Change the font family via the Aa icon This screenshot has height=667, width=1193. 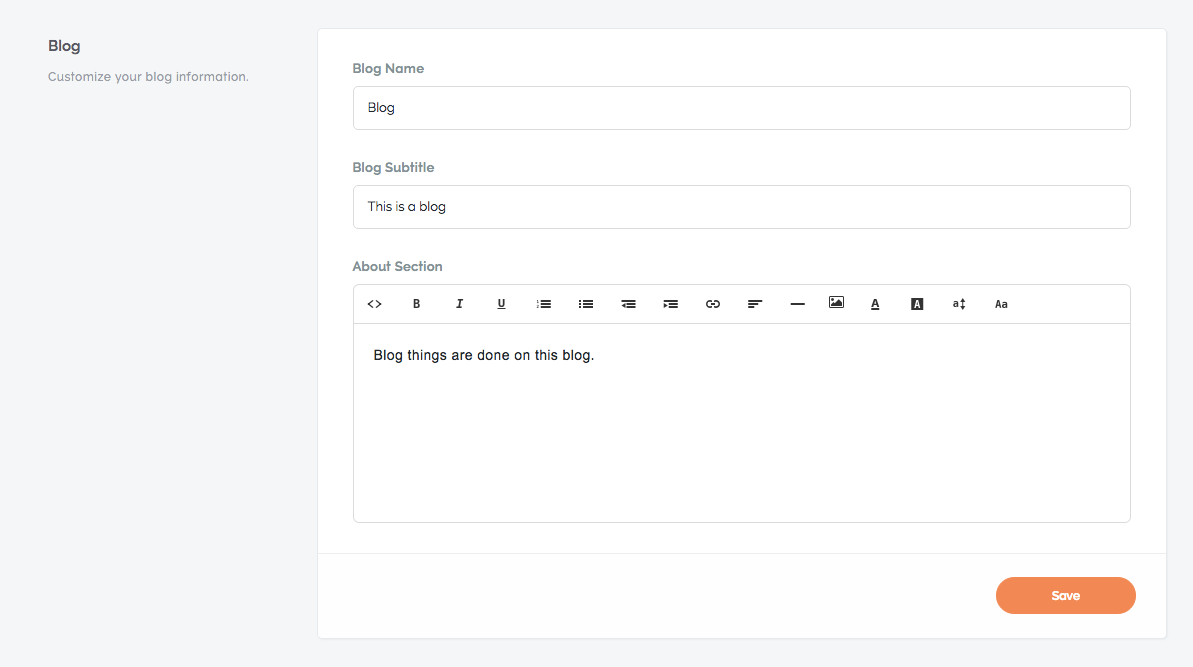coord(1001,304)
